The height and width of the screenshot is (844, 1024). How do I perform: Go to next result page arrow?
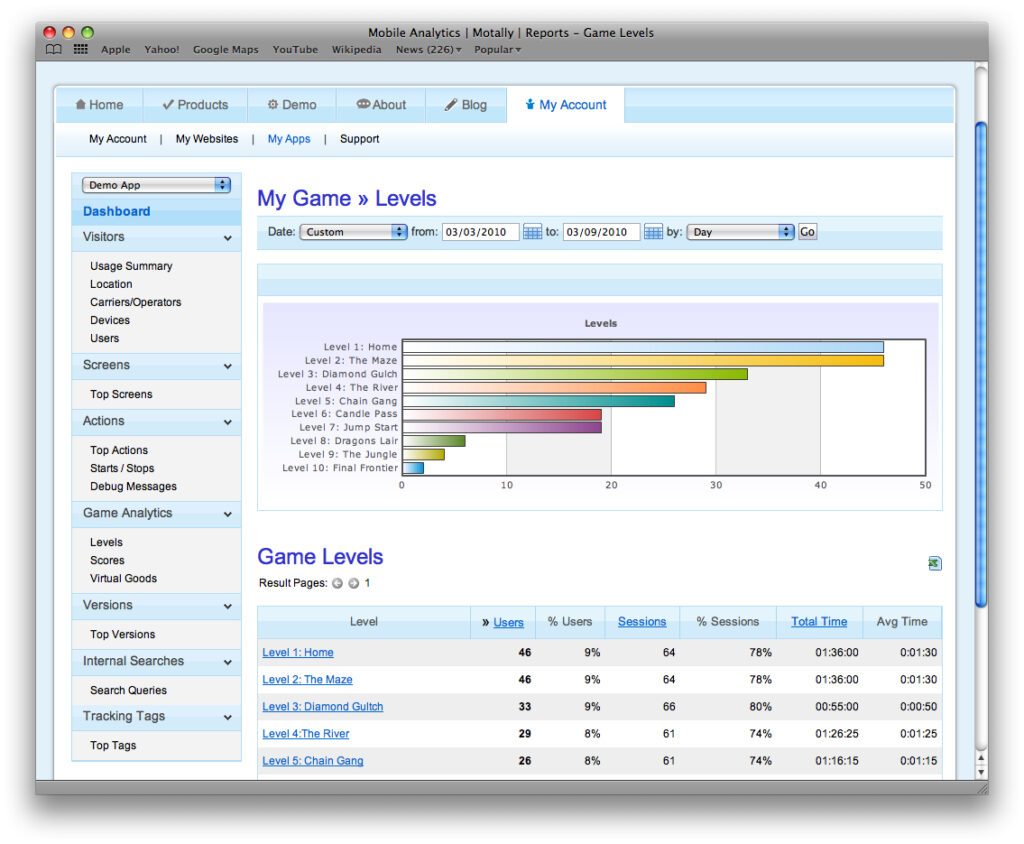point(353,583)
